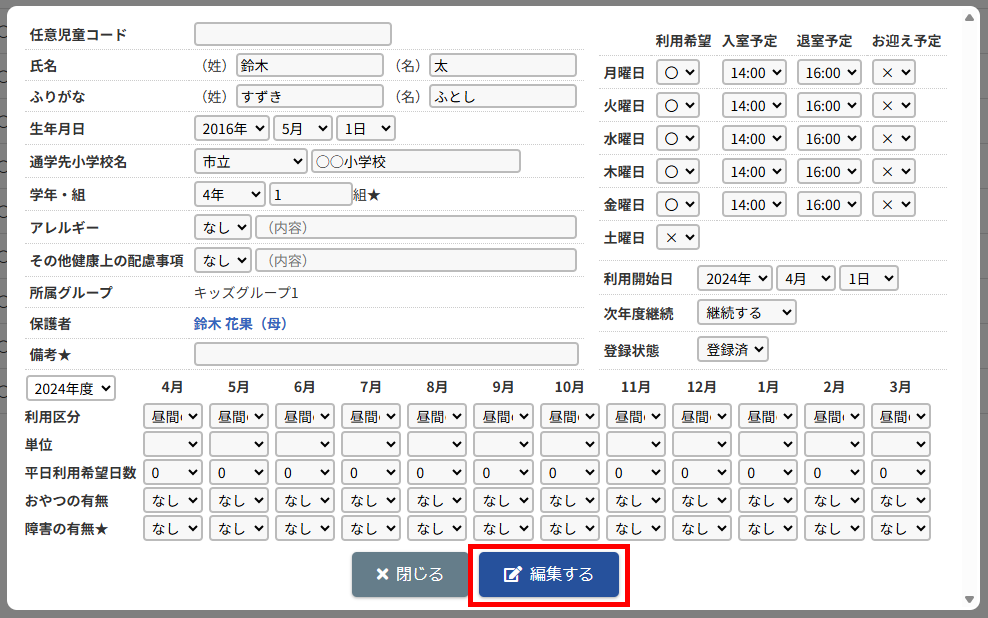This screenshot has height=618, width=988.
Task: Click the 閉じる close button
Action: click(x=409, y=574)
